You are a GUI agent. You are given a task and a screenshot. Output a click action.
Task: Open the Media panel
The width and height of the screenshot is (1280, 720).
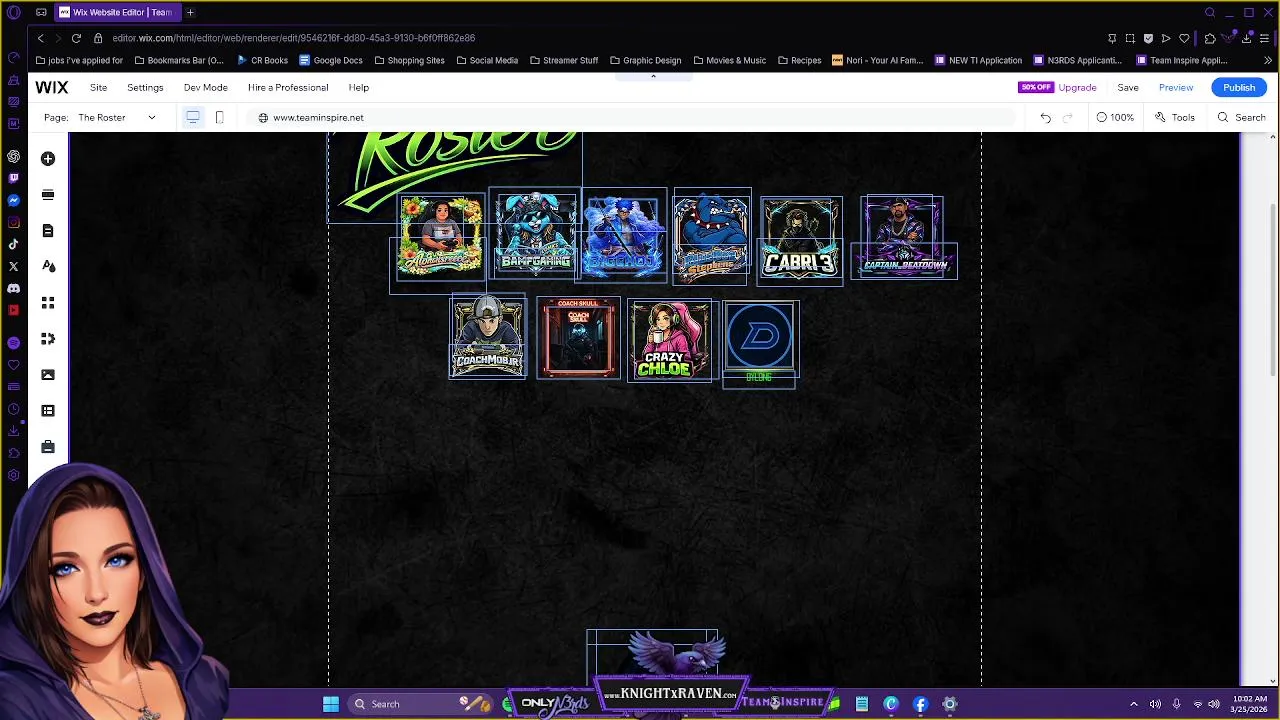(48, 375)
